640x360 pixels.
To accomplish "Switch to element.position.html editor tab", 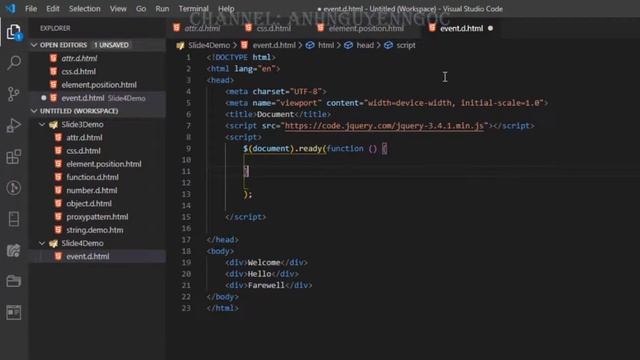I will 366,28.
